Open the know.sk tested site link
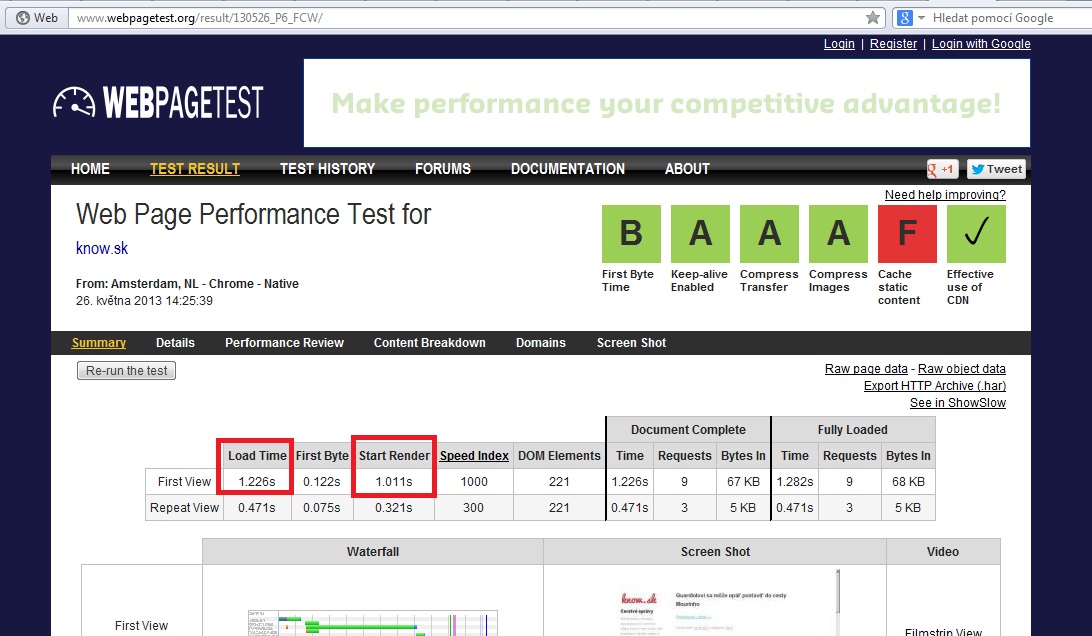This screenshot has width=1092, height=636. tap(102, 249)
